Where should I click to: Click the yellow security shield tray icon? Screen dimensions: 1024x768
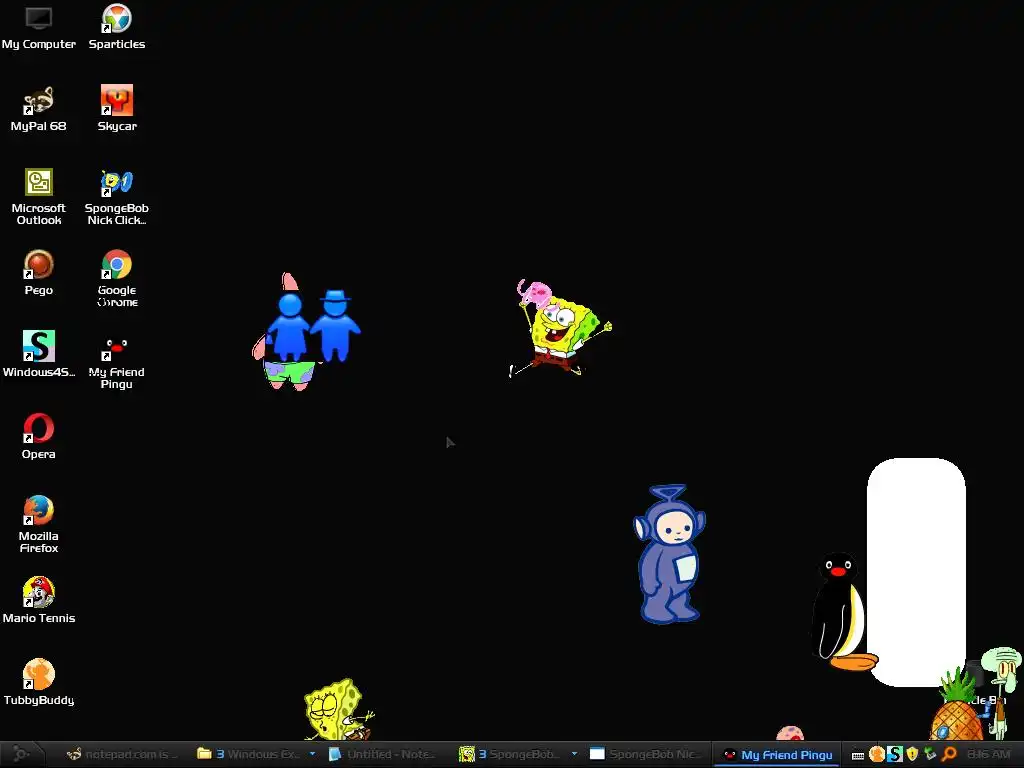pos(912,755)
